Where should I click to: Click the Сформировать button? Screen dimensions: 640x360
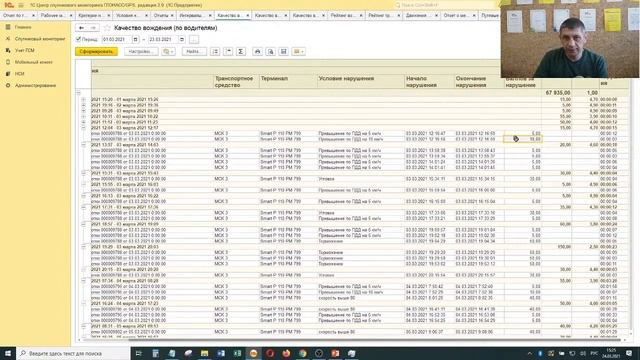96,51
